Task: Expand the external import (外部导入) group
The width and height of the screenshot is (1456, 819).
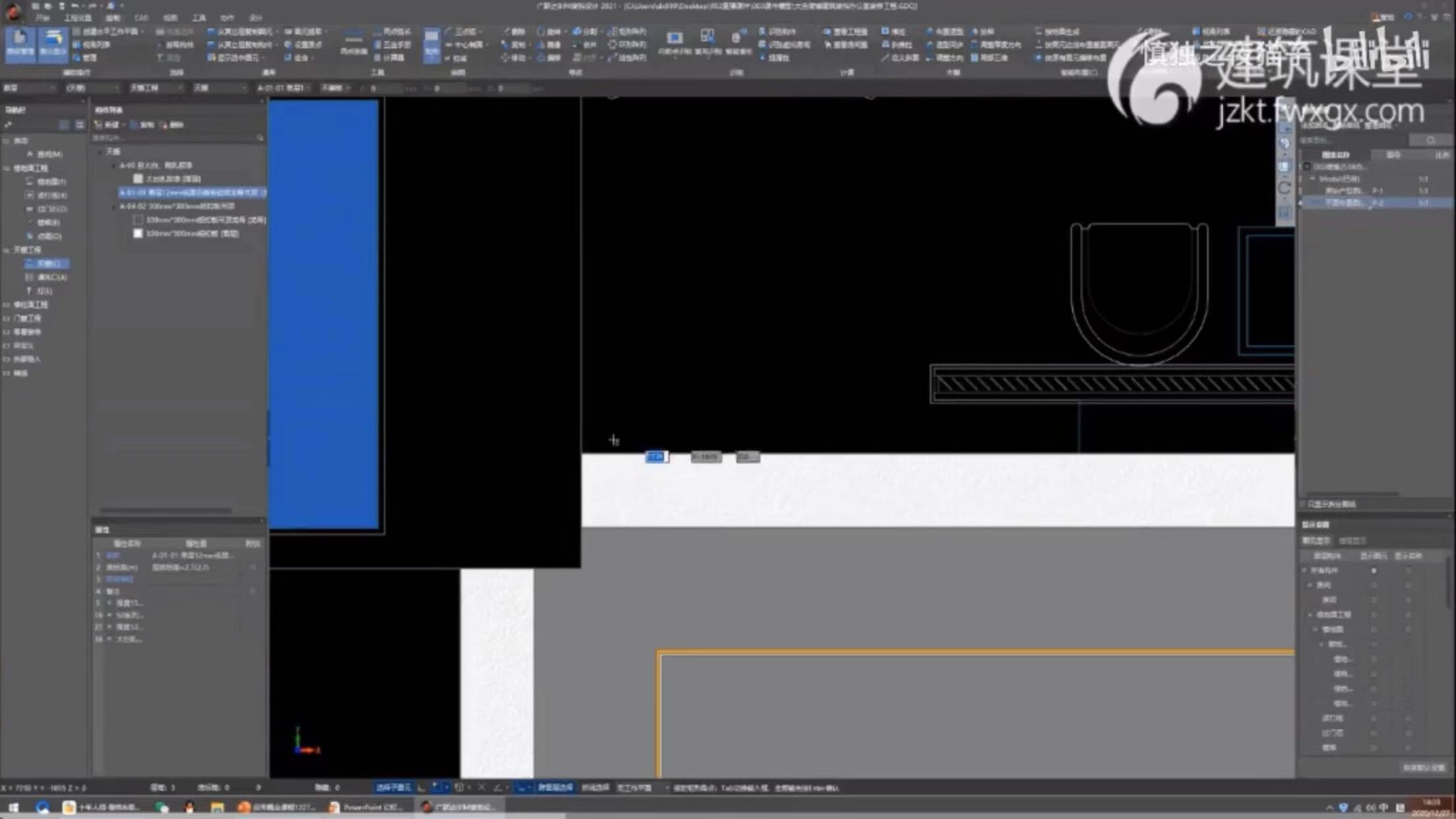Action: [x=7, y=359]
